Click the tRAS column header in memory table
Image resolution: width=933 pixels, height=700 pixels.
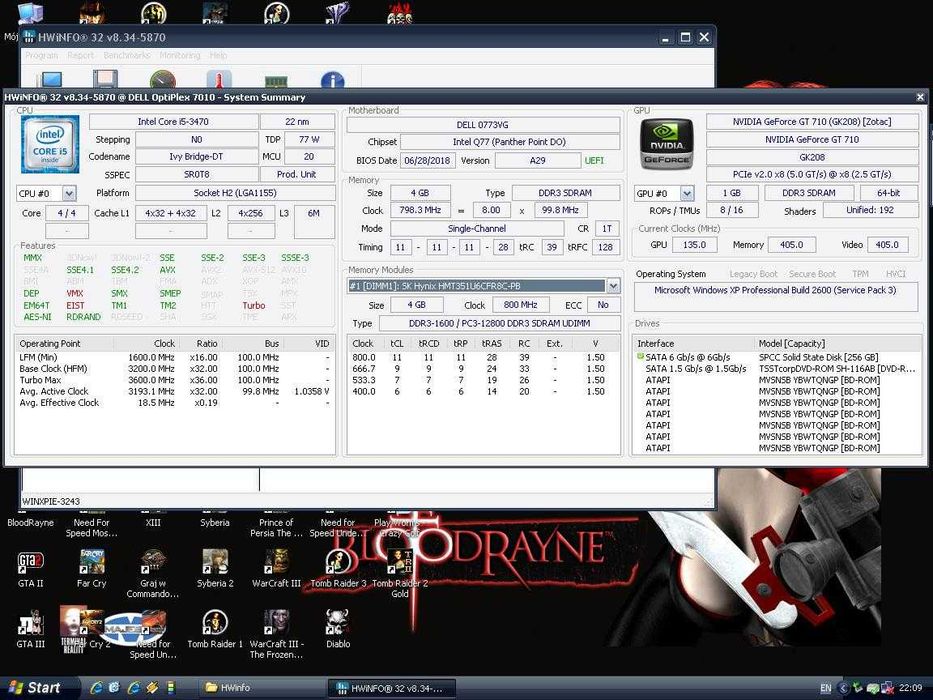coord(491,343)
